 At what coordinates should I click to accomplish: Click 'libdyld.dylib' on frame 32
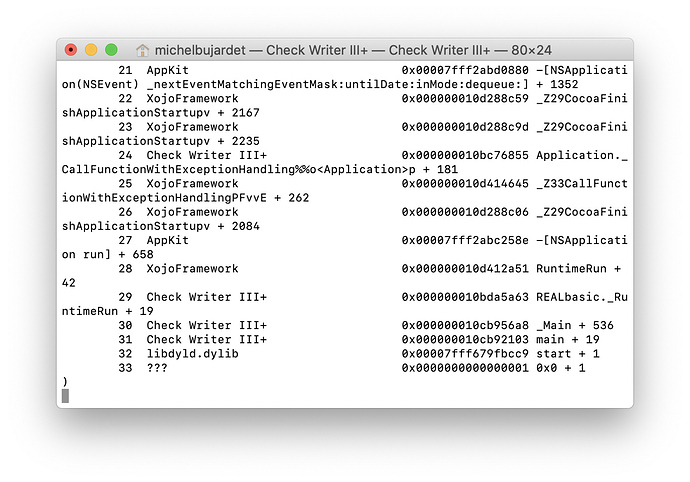coord(192,353)
